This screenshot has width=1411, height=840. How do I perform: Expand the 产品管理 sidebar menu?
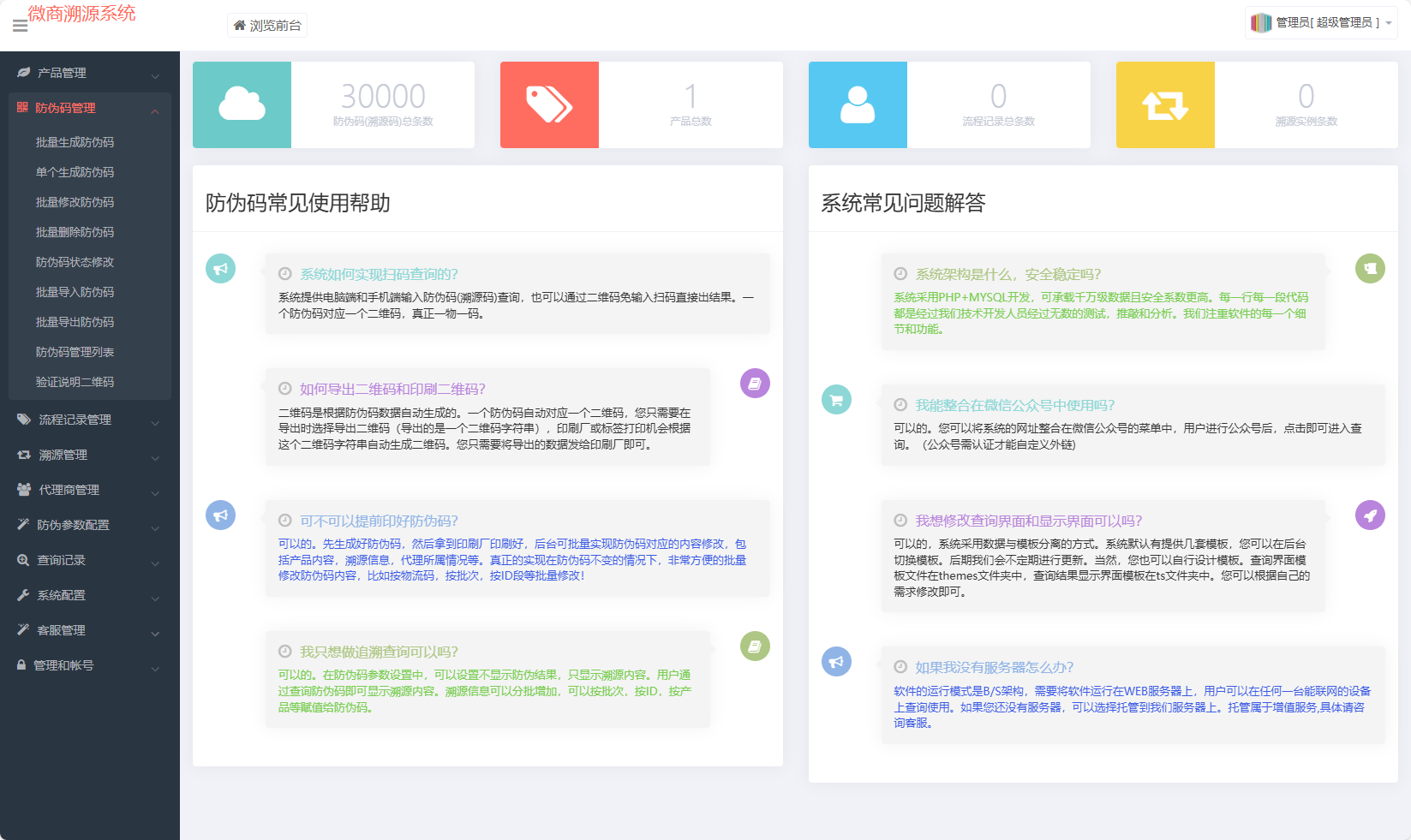(89, 73)
